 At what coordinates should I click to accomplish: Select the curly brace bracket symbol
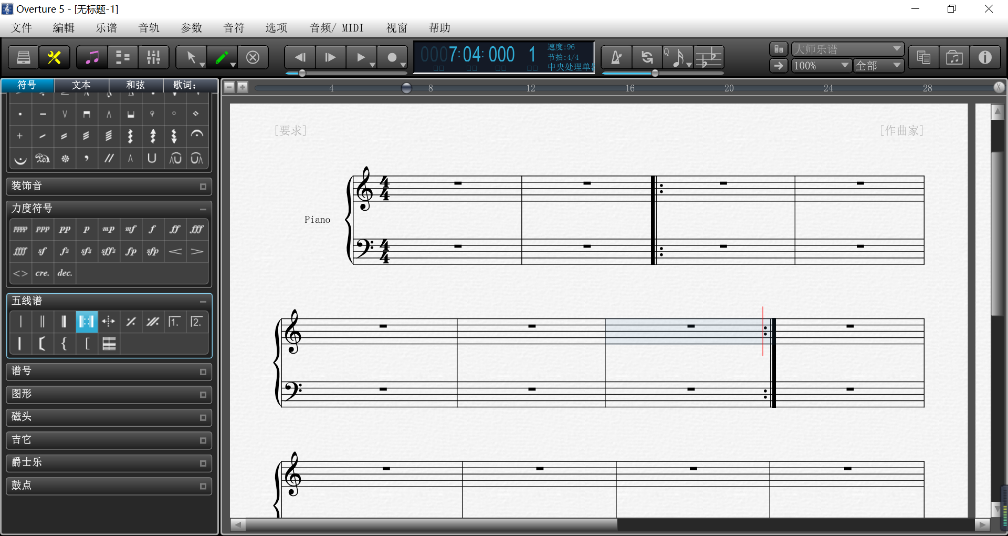point(64,344)
